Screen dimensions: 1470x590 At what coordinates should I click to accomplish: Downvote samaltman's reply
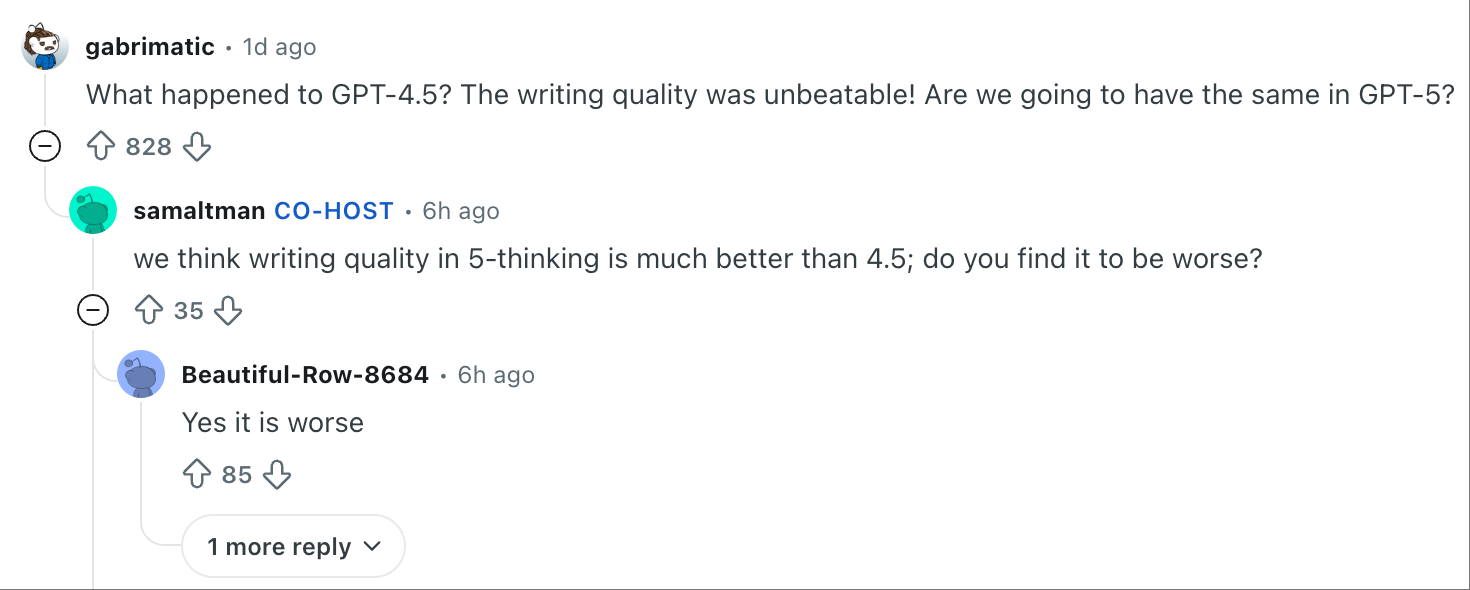pyautogui.click(x=229, y=311)
